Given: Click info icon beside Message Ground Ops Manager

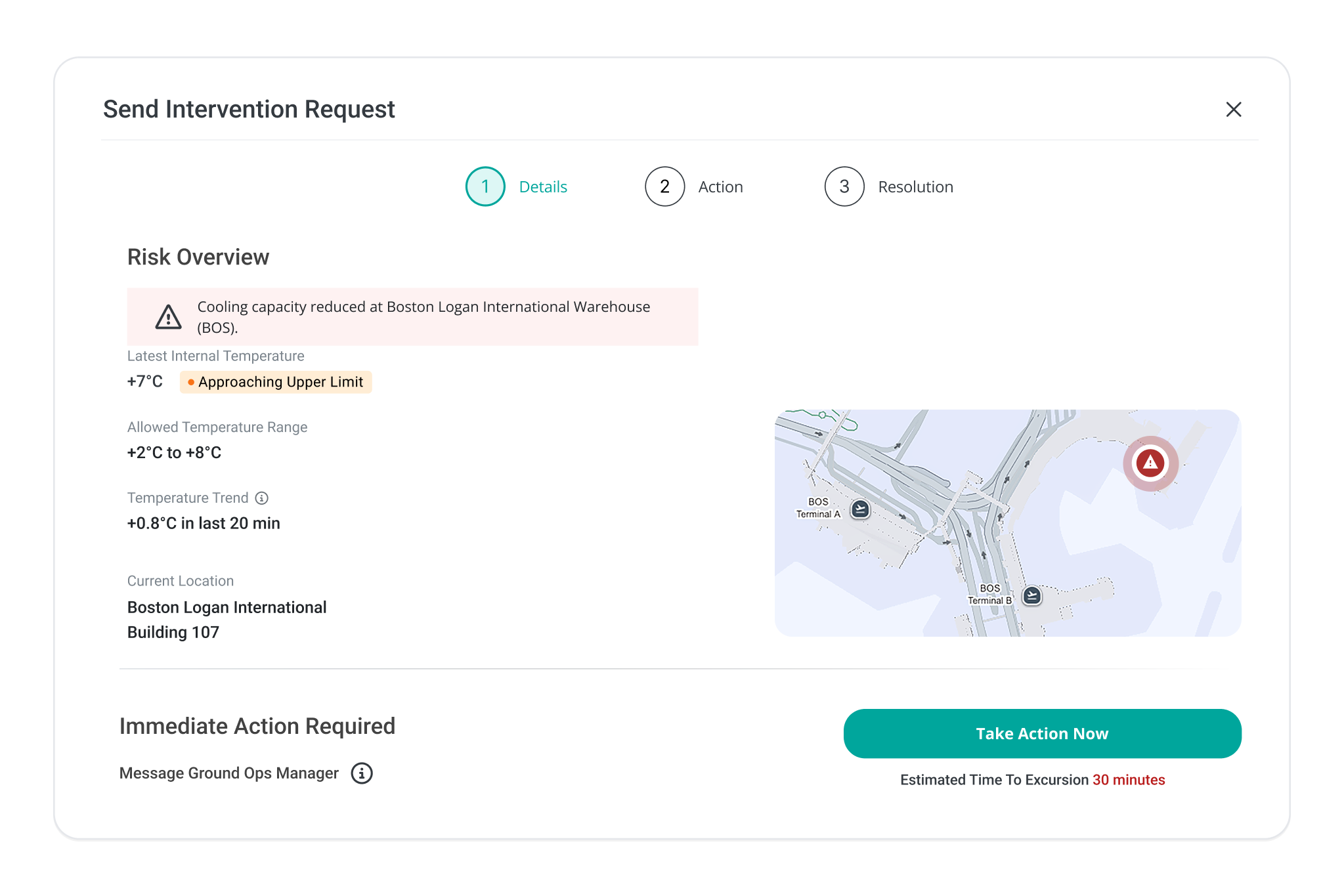Looking at the screenshot, I should 362,773.
